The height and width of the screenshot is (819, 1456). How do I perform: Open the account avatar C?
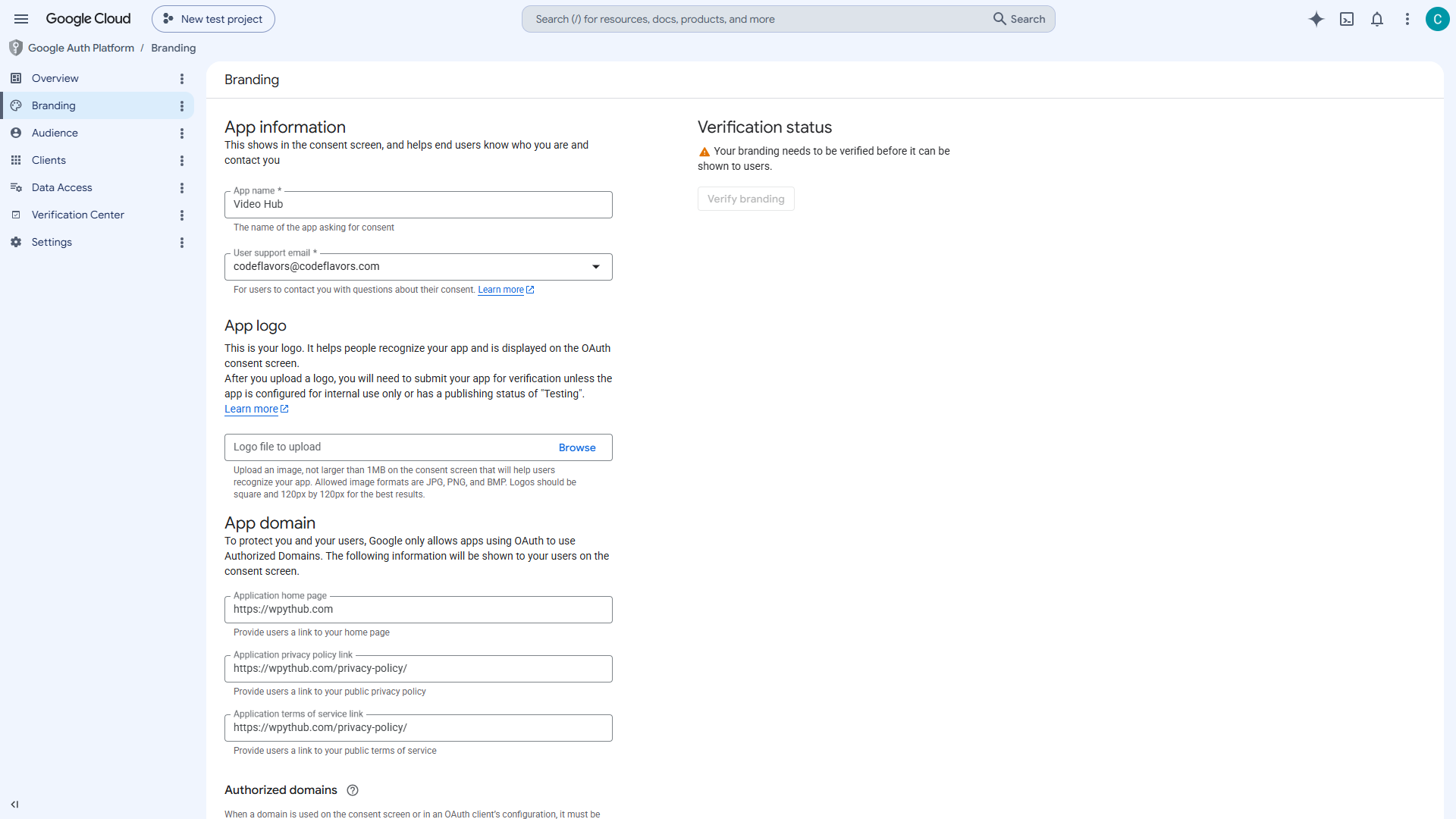pyautogui.click(x=1437, y=19)
